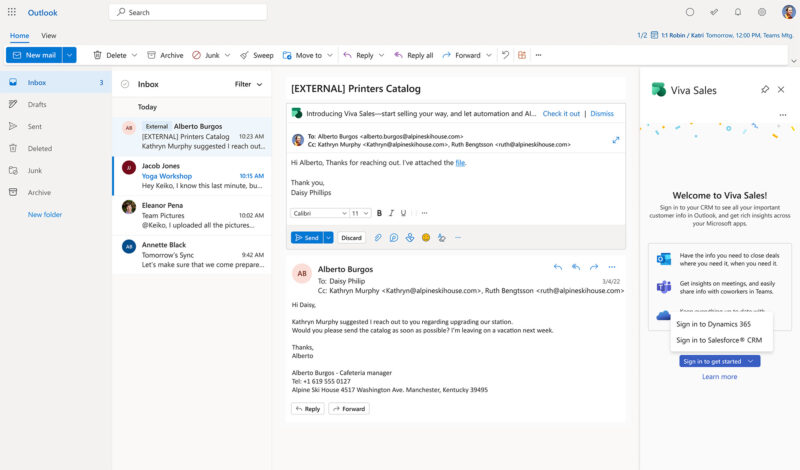Open the Filter dropdown in Inbox
This screenshot has height=470, width=800.
point(248,84)
